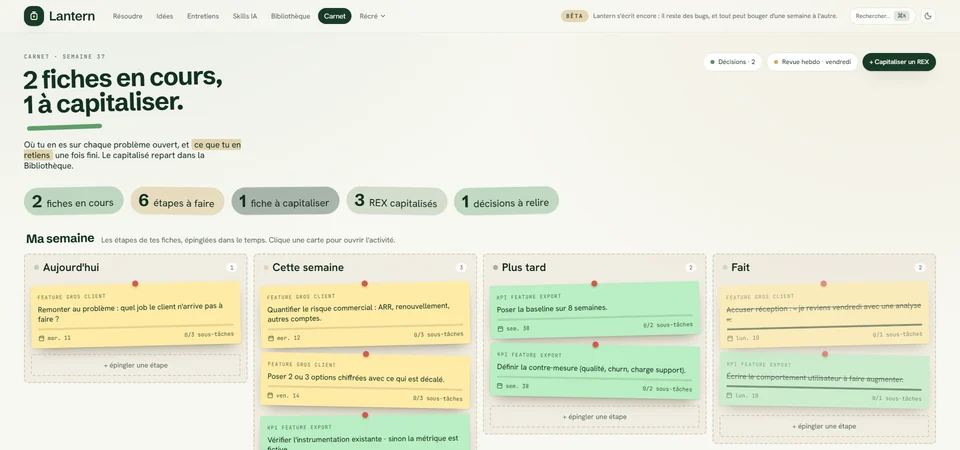Go to the Résoudre tab
This screenshot has height=450, width=960.
[127, 16]
